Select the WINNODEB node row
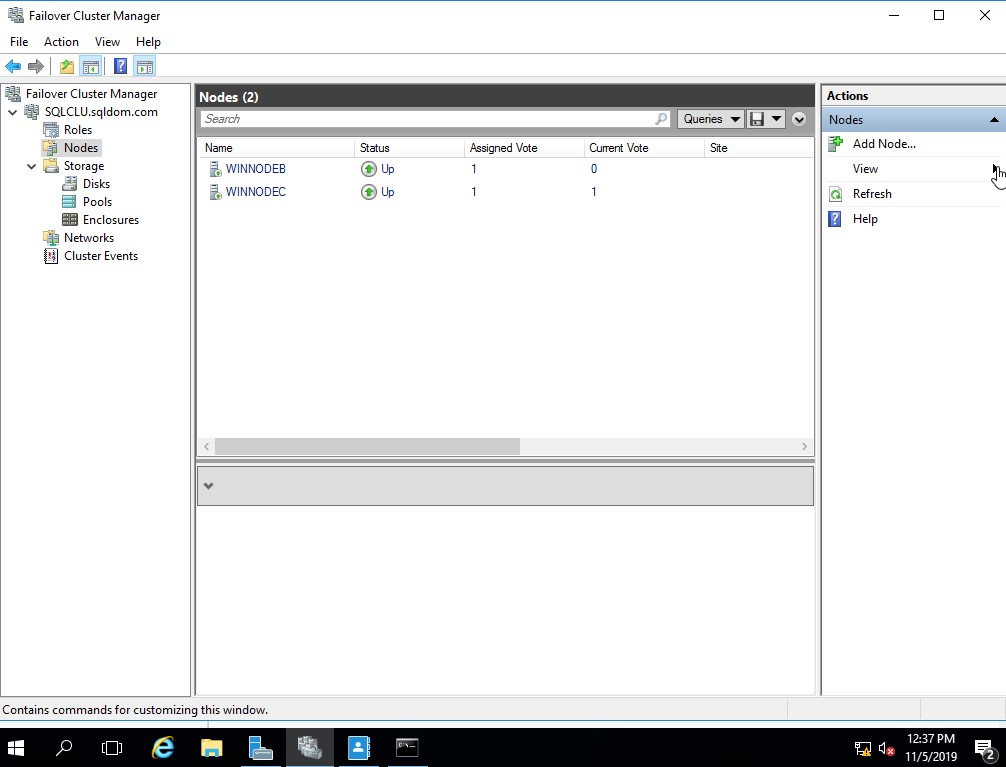1006x767 pixels. (x=506, y=169)
